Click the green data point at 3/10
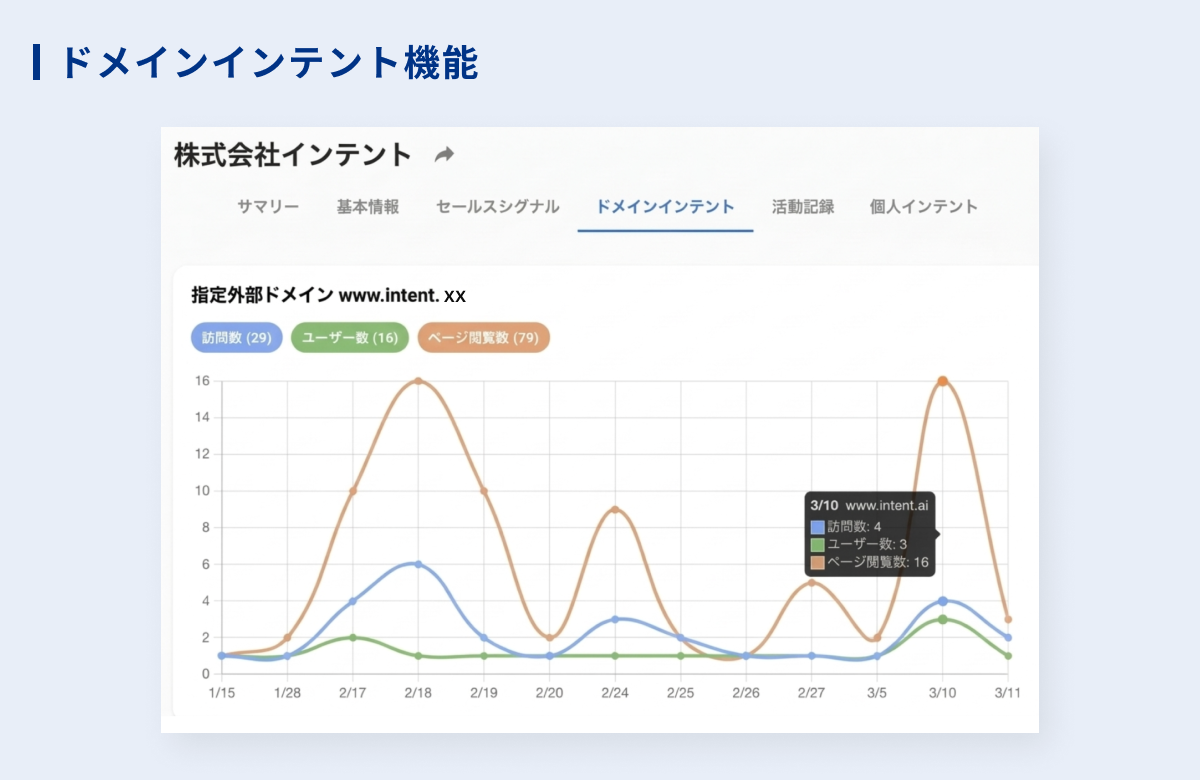Image resolution: width=1200 pixels, height=780 pixels. click(x=942, y=619)
